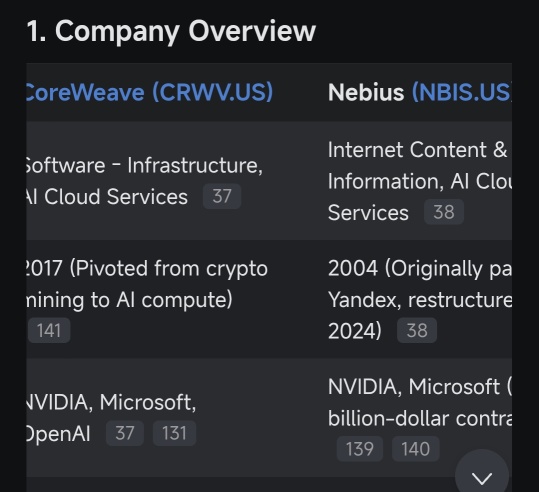Open the (NBIS.US) ticker link
539x492 pixels.
coord(462,92)
